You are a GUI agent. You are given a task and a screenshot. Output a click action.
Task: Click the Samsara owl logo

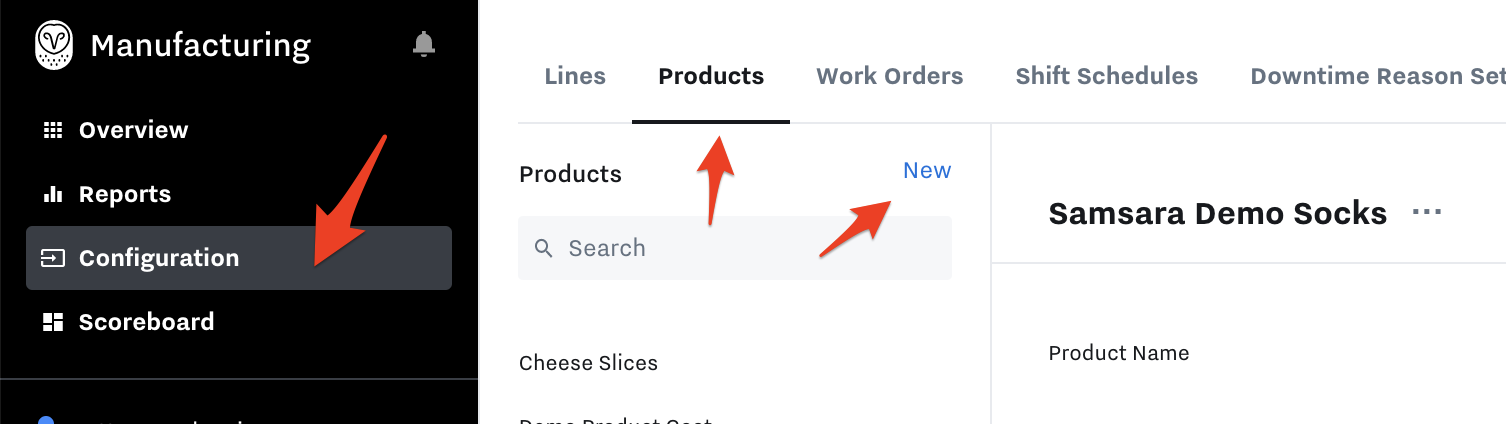click(54, 46)
